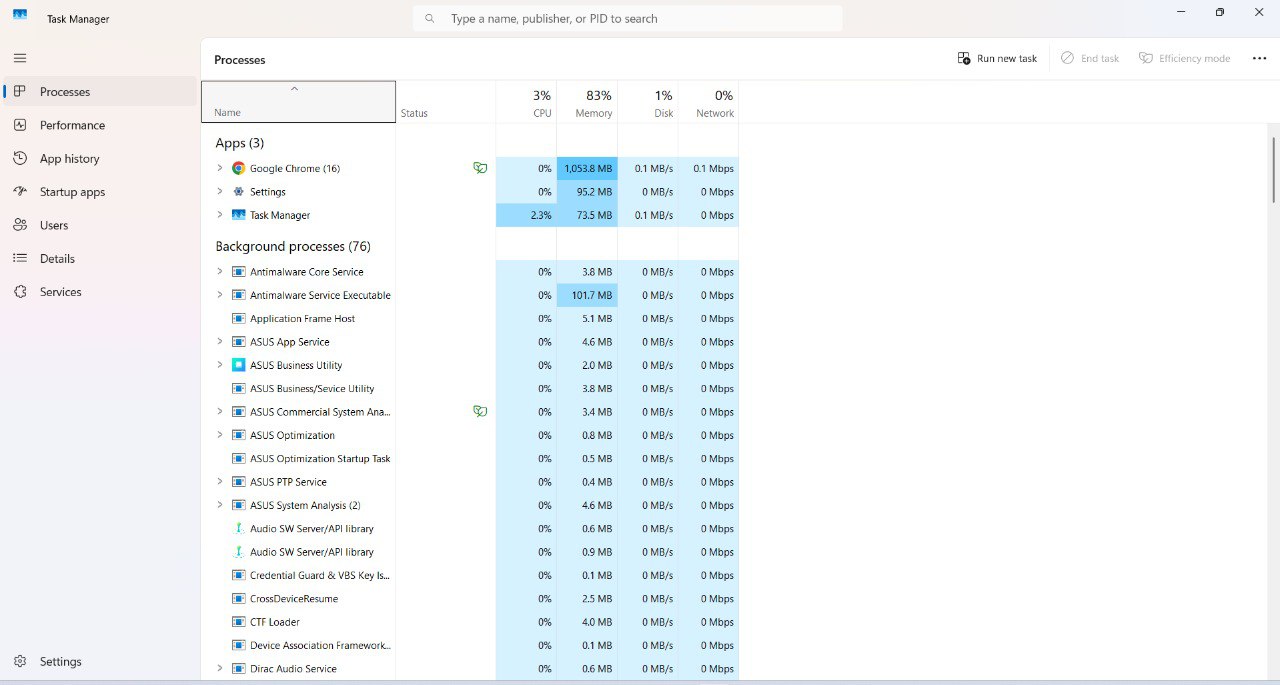Viewport: 1280px width, 685px height.
Task: Click the Run new task button
Action: coord(997,58)
